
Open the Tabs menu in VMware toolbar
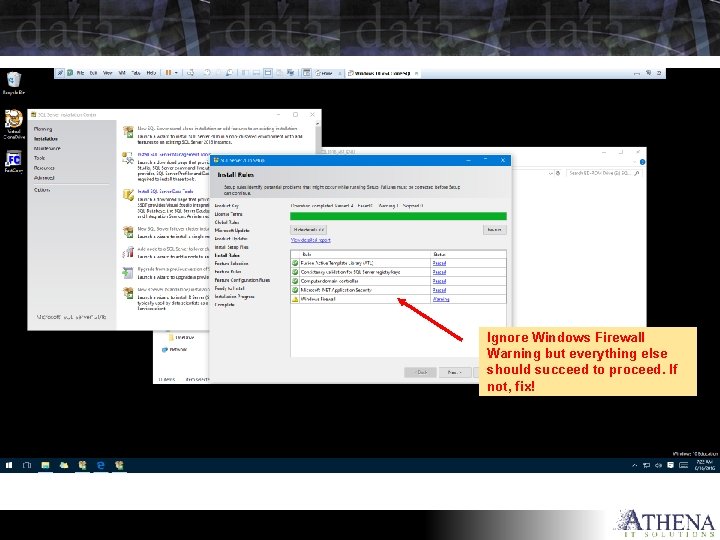click(x=136, y=73)
